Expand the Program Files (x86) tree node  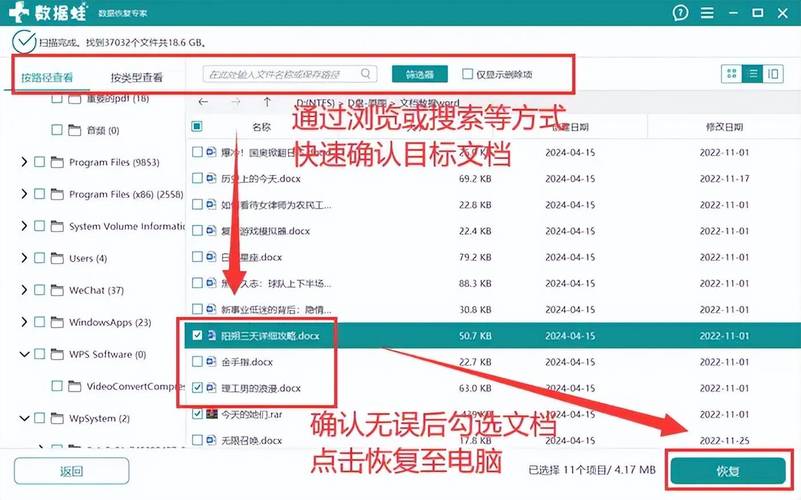24,194
